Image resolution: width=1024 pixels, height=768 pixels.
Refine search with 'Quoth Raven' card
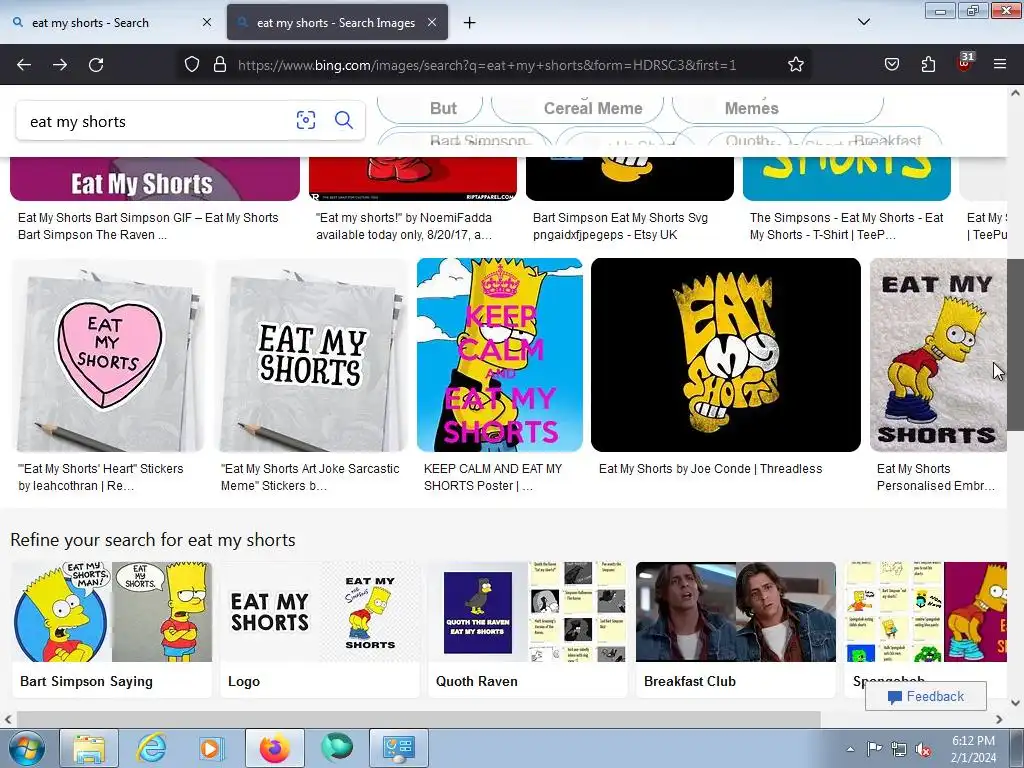(x=528, y=630)
